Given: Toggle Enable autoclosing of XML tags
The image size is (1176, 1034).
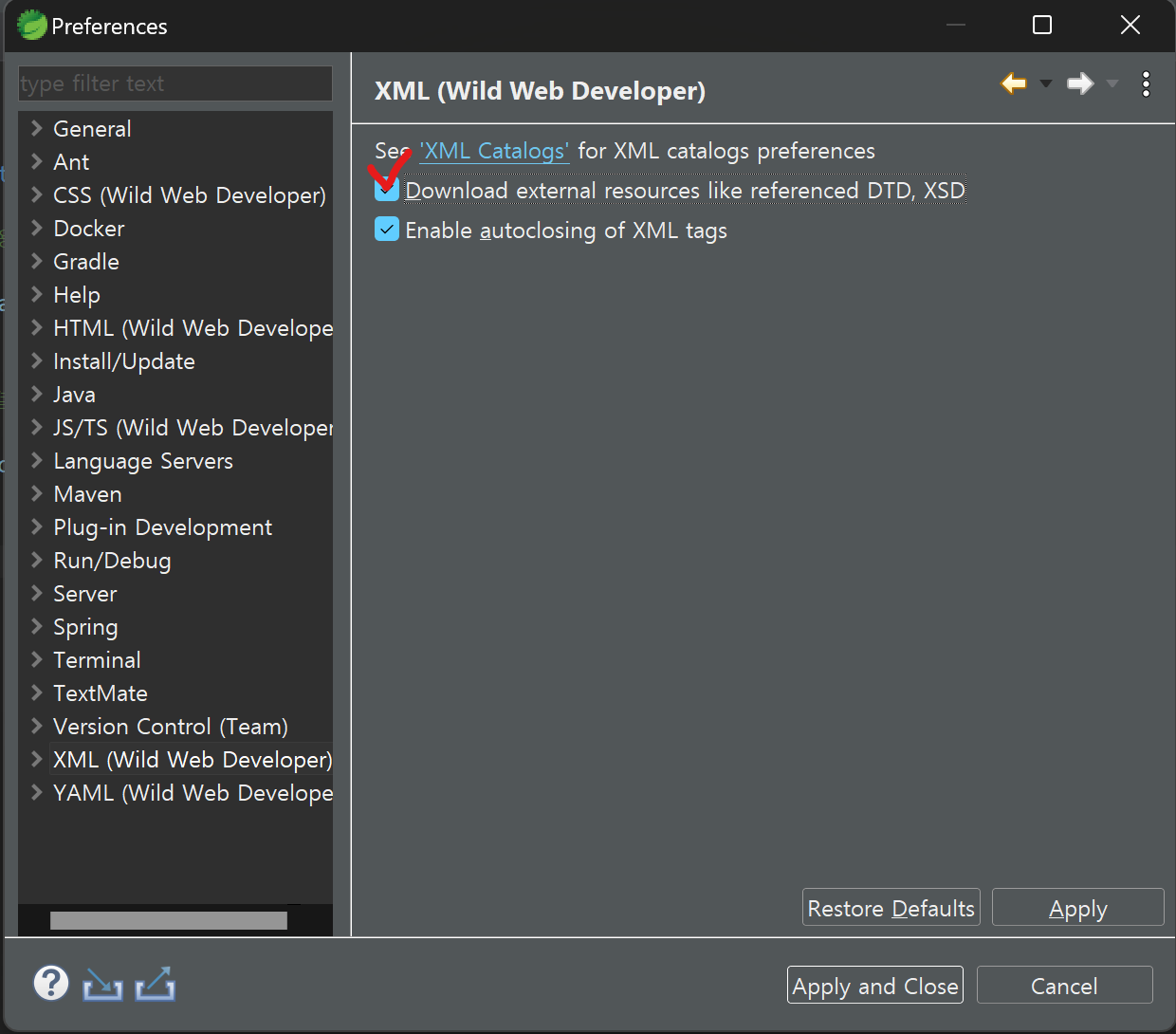Looking at the screenshot, I should click(387, 230).
